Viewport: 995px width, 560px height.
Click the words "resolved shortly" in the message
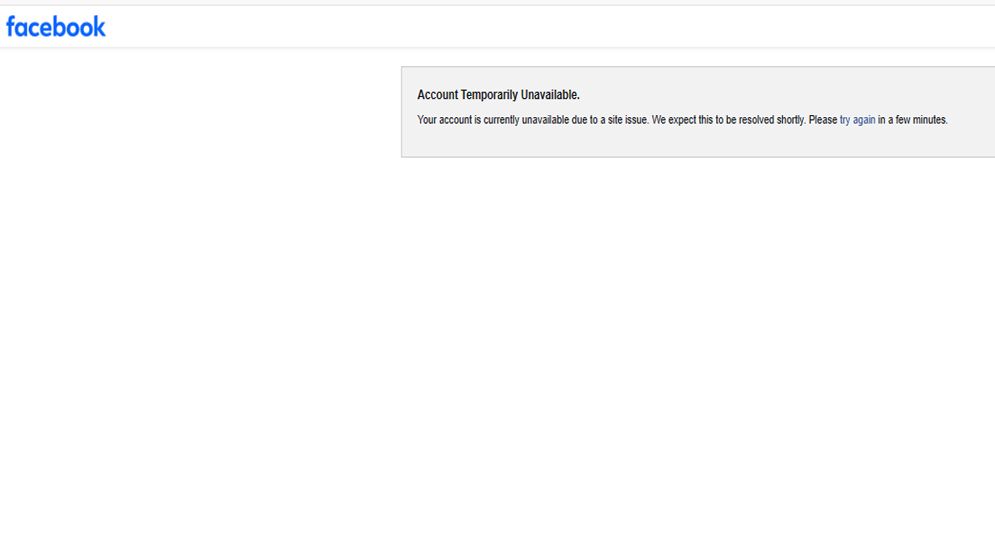(x=772, y=120)
